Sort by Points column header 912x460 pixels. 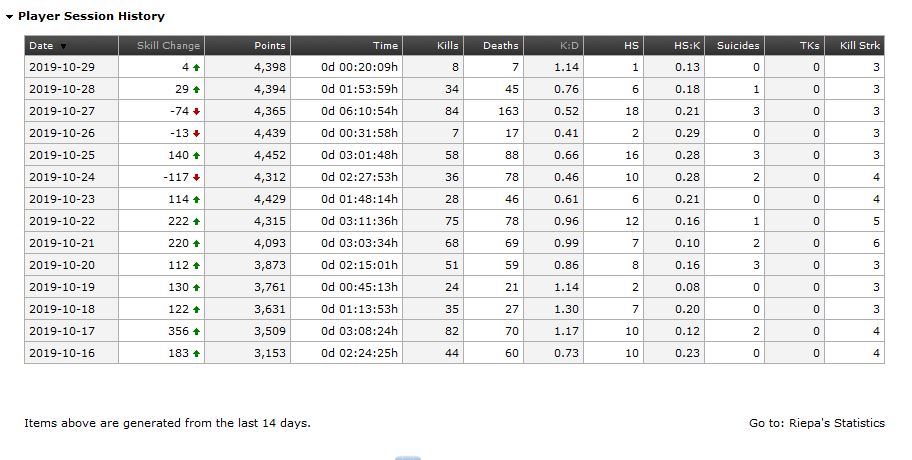(x=270, y=45)
